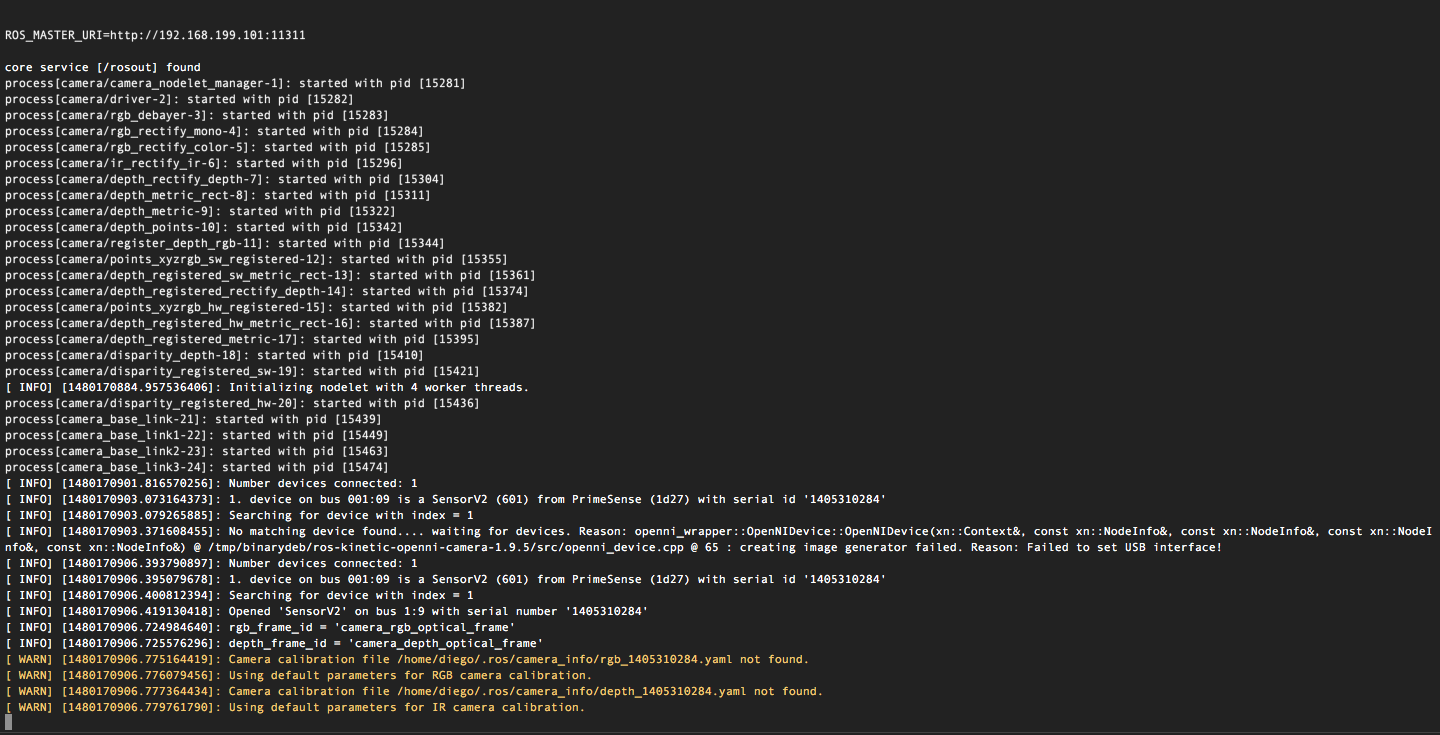
Task: Click the first Number devices connected line
Action: pyautogui.click(x=211, y=483)
